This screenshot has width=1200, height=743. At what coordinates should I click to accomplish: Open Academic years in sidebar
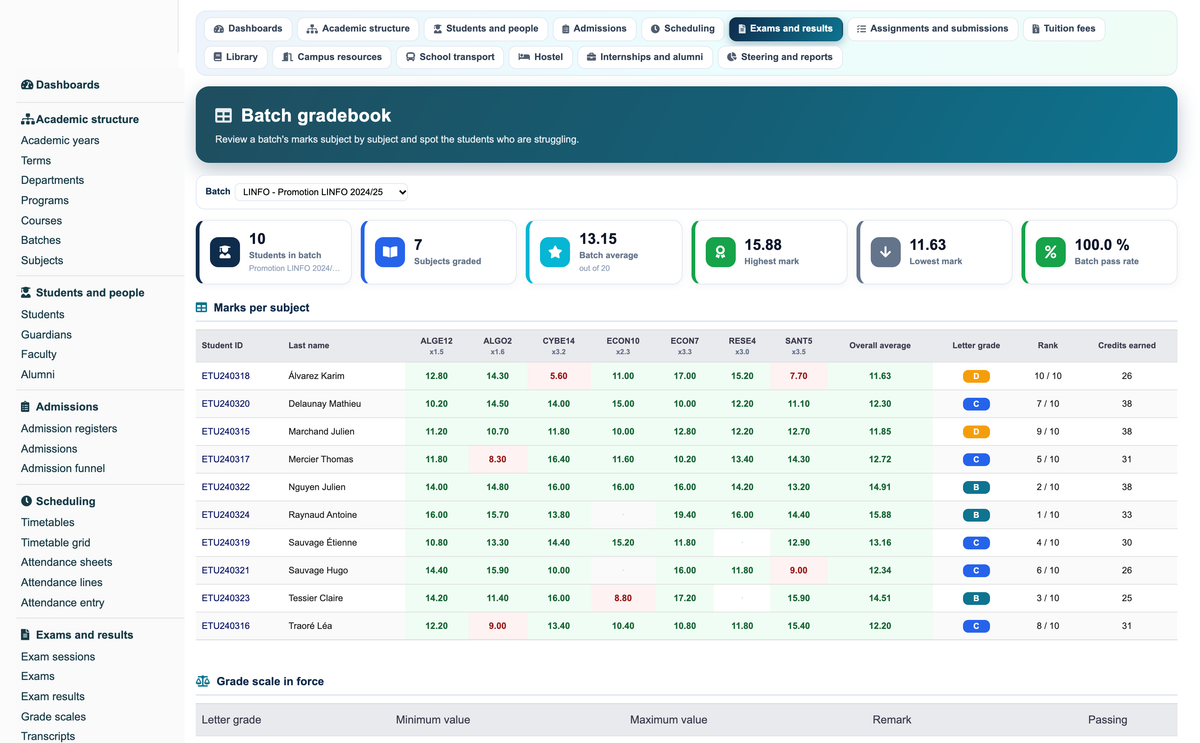coord(60,141)
